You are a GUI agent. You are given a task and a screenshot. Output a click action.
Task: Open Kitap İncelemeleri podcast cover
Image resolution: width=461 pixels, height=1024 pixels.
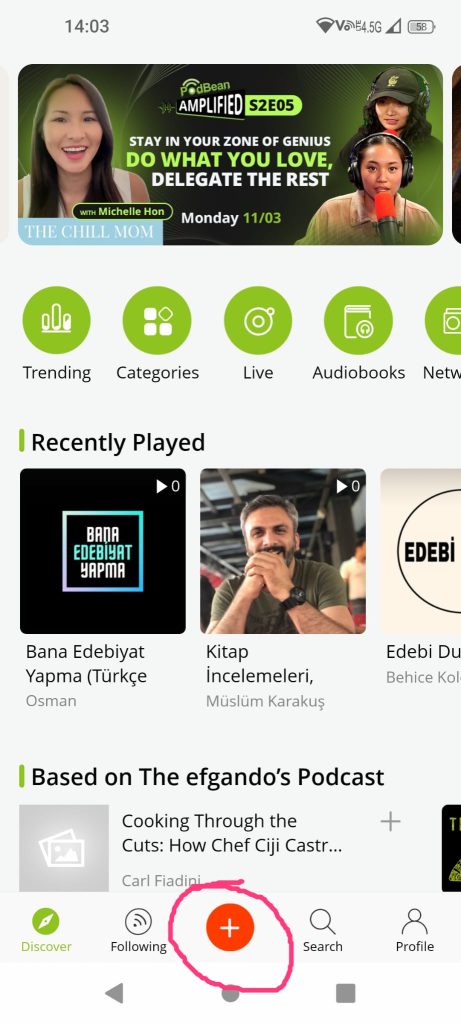[283, 551]
